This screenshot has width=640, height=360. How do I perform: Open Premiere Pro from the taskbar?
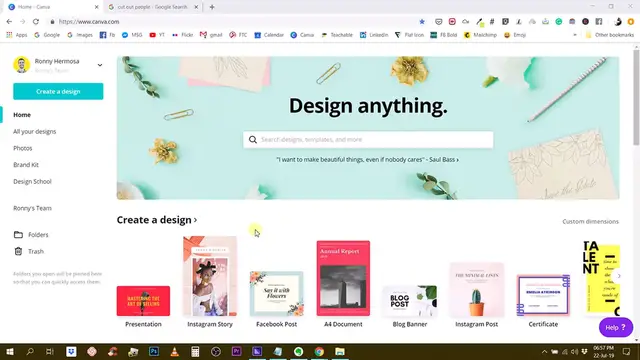point(236,351)
